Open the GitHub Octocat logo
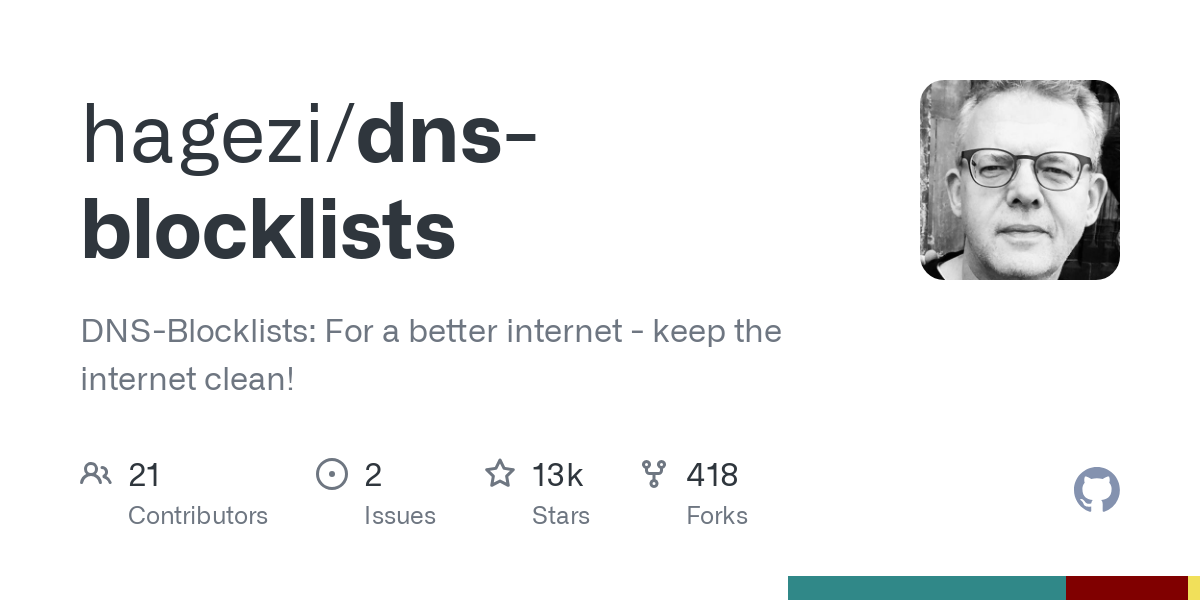1200x600 pixels. [1097, 491]
